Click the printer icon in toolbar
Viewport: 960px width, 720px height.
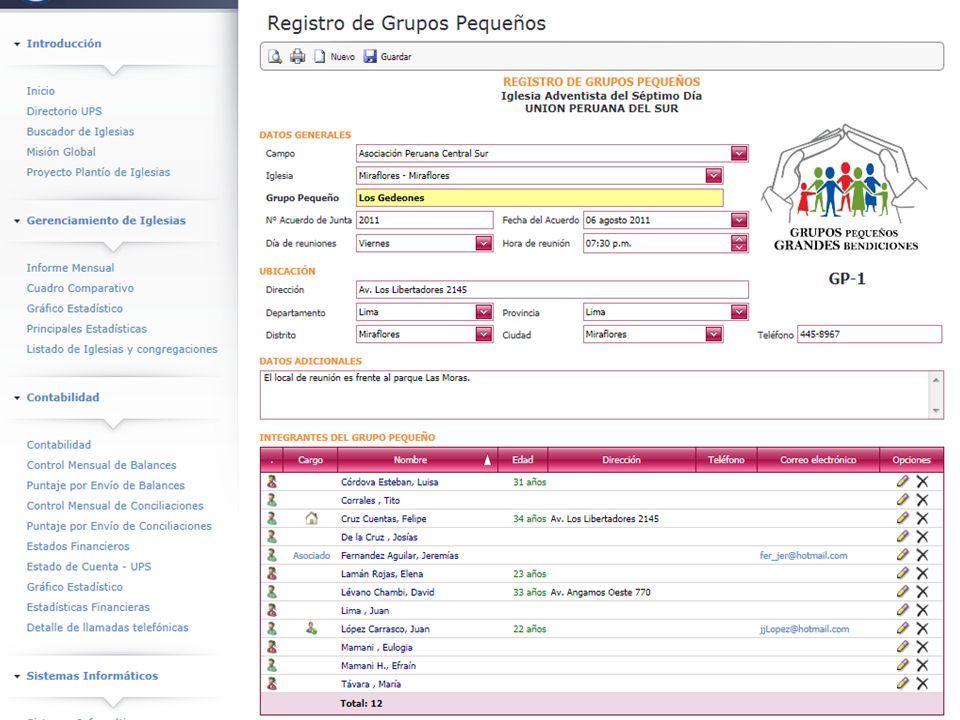tap(298, 56)
